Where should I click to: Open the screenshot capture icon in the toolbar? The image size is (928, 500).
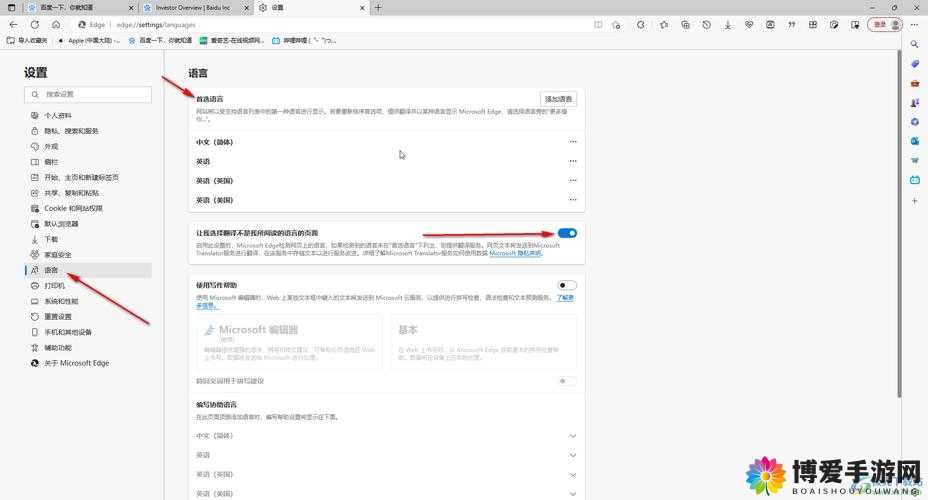[x=770, y=25]
